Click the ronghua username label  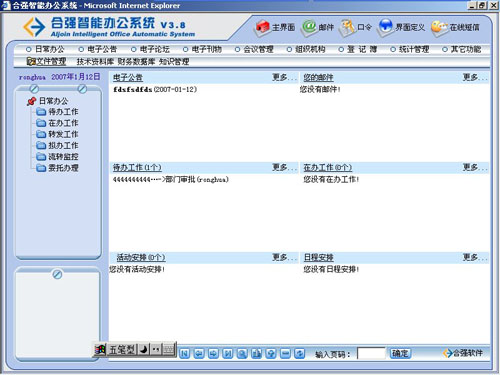coord(32,77)
